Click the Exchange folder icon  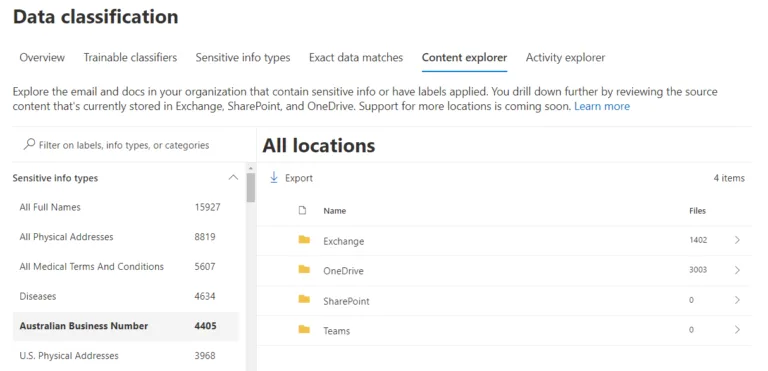(x=304, y=240)
